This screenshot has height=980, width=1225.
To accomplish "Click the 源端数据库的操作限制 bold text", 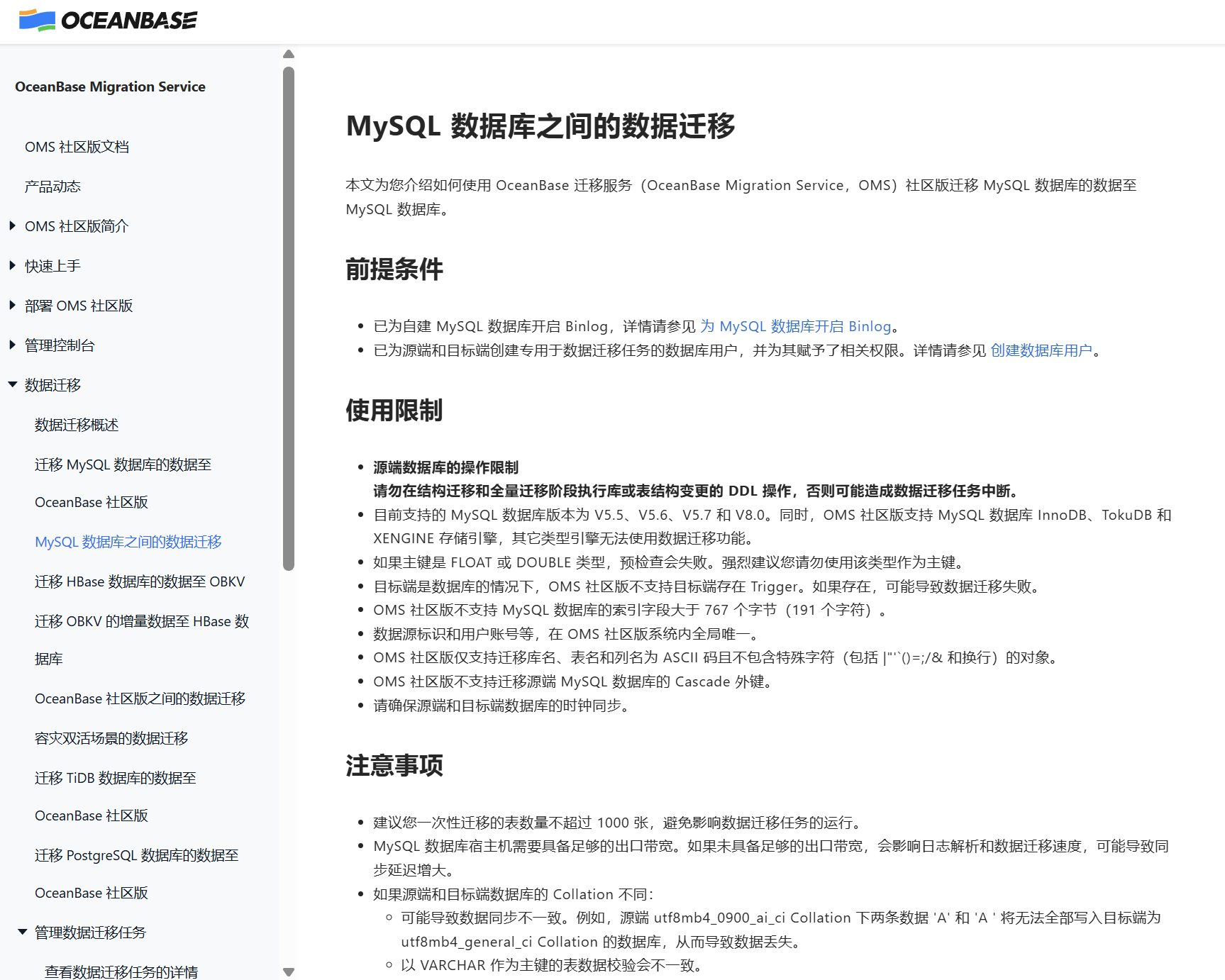I will 446,467.
